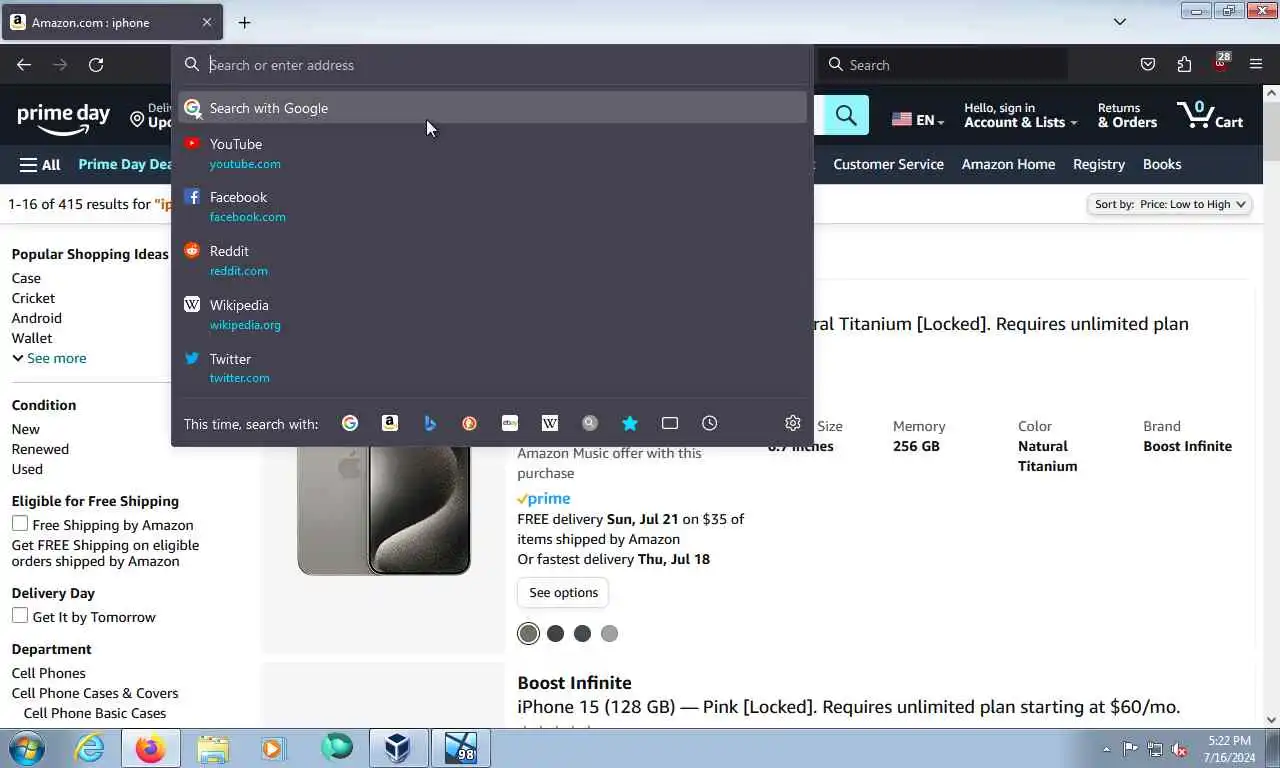This screenshot has width=1280, height=768.
Task: List all tabs dropdown arrow
Action: (x=1120, y=22)
